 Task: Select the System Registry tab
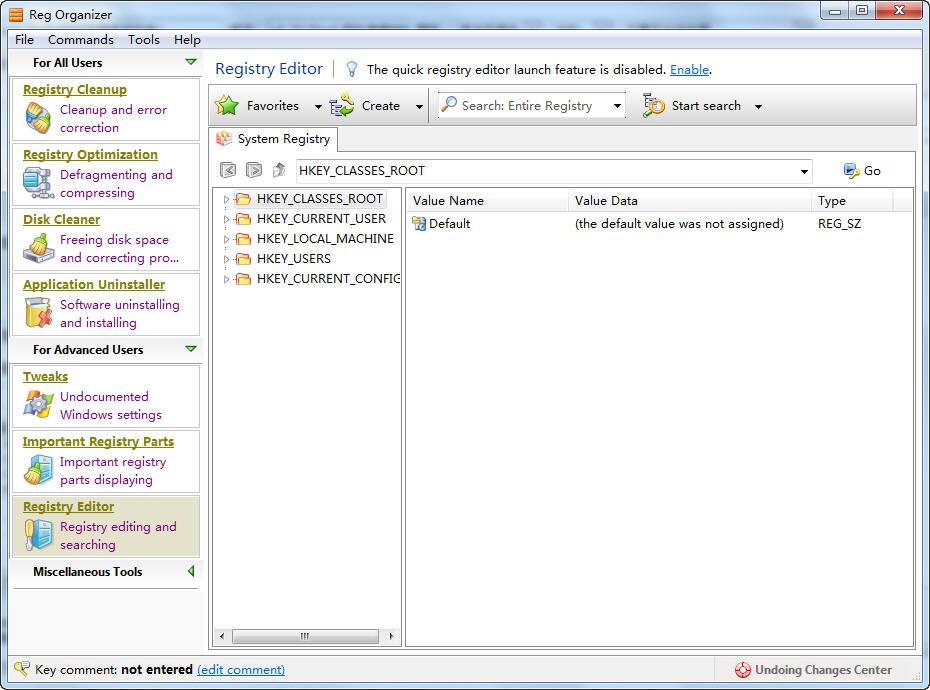point(274,139)
